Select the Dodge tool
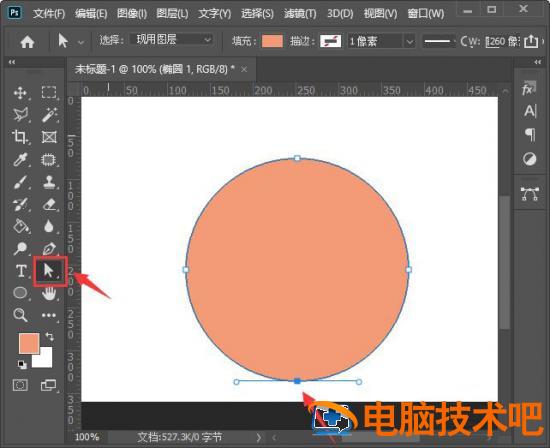Image resolution: width=550 pixels, height=448 pixels. click(x=20, y=248)
